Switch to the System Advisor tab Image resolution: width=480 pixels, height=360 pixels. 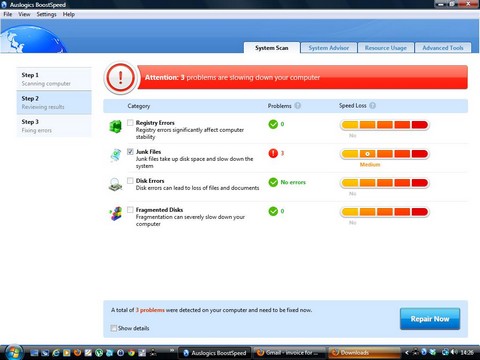pyautogui.click(x=329, y=48)
